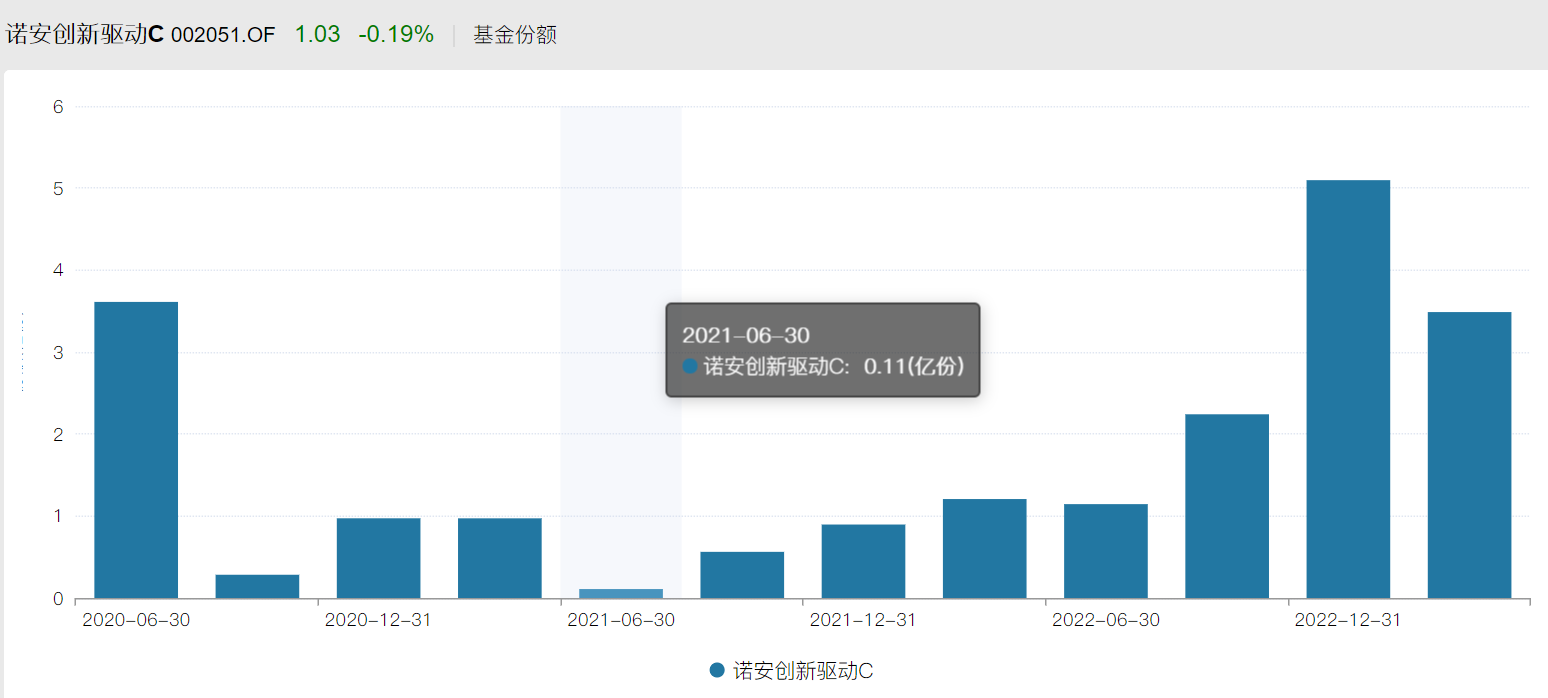
Task: Select the bar at 2022-06-30
Action: point(1105,551)
